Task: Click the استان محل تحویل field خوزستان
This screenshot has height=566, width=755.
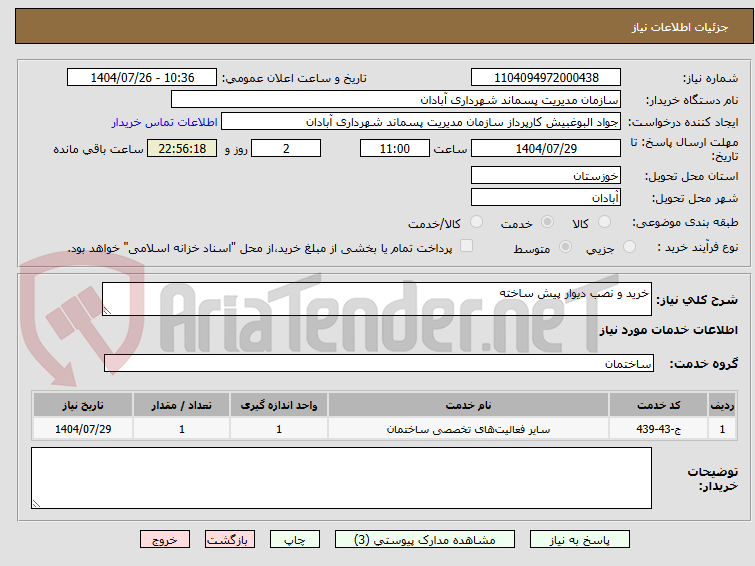Action: coord(546,175)
